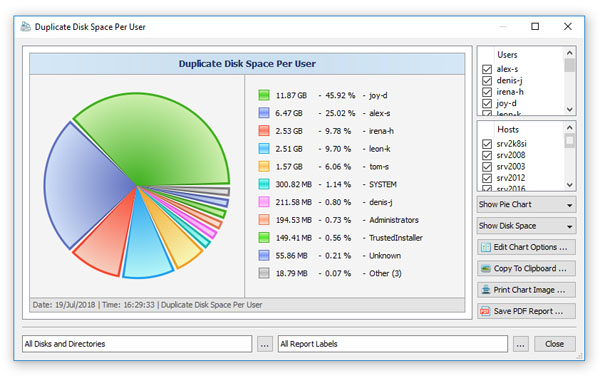
Task: Click the teal SYSTEM legend swatch
Action: pyautogui.click(x=264, y=184)
